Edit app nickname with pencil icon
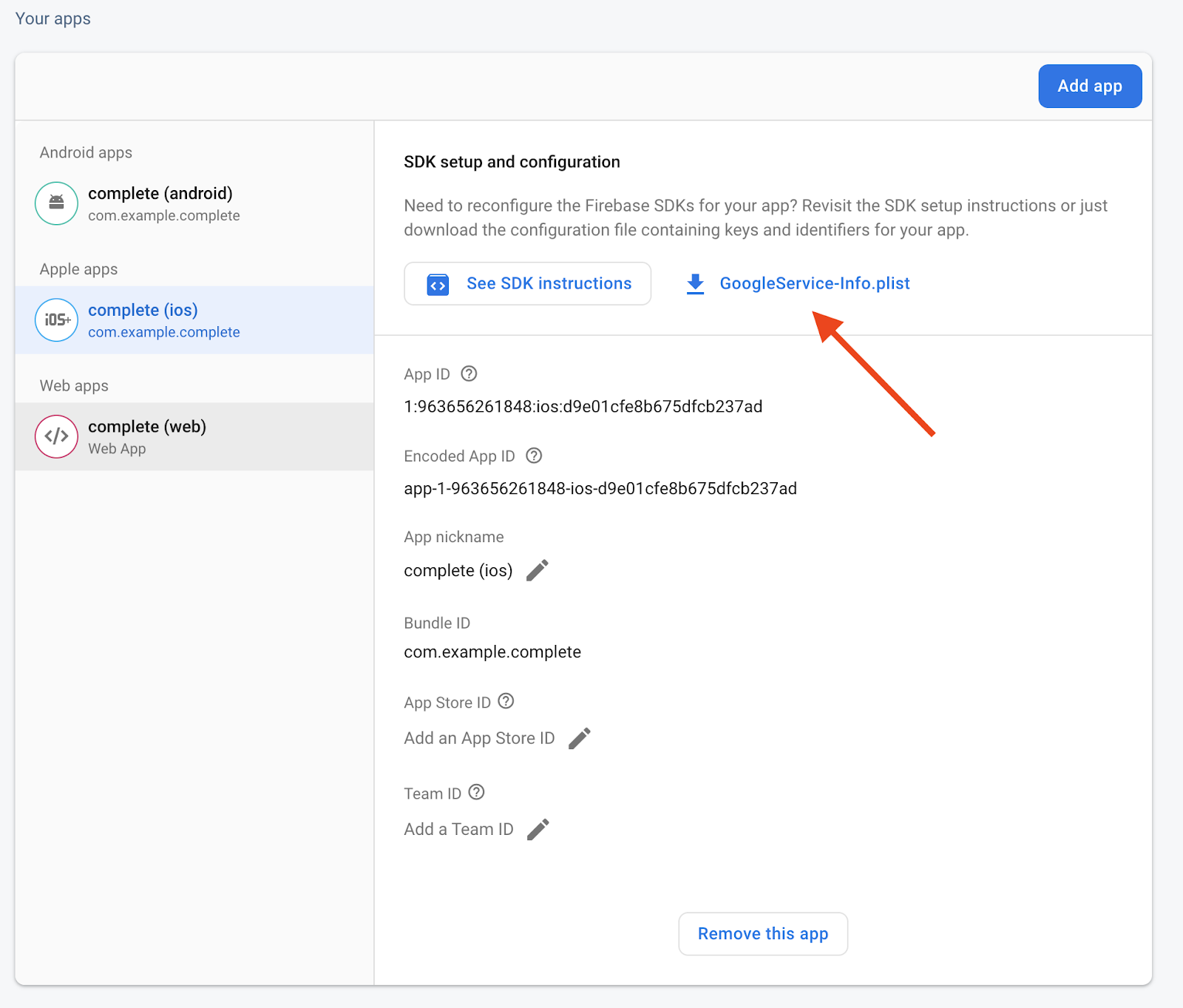 click(x=538, y=570)
